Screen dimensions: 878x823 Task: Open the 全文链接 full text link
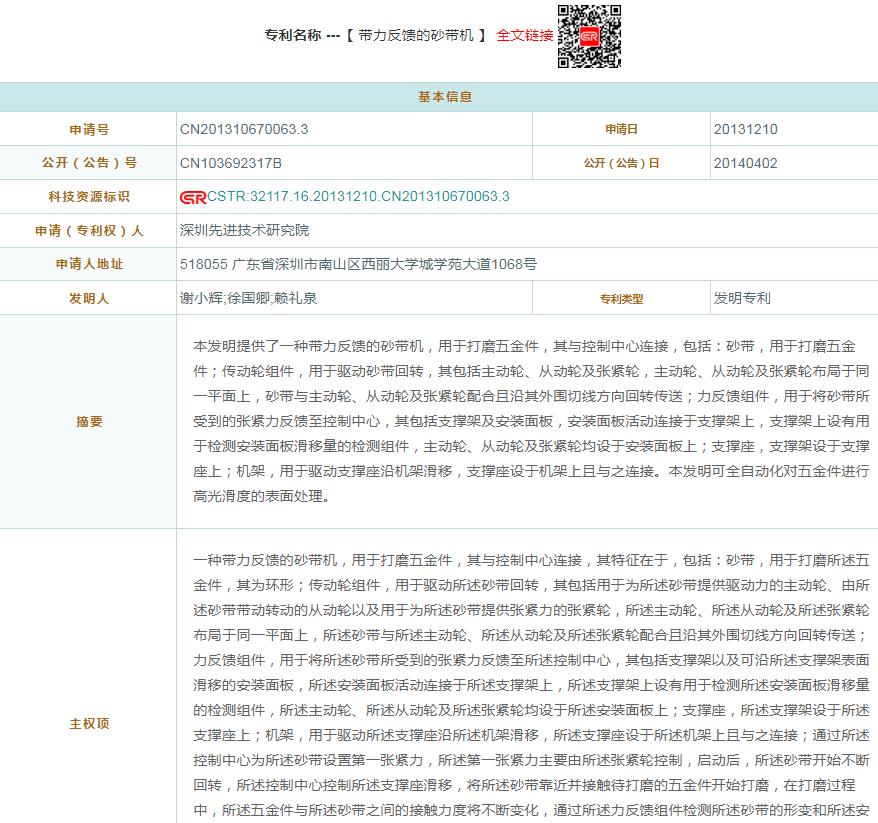point(525,35)
